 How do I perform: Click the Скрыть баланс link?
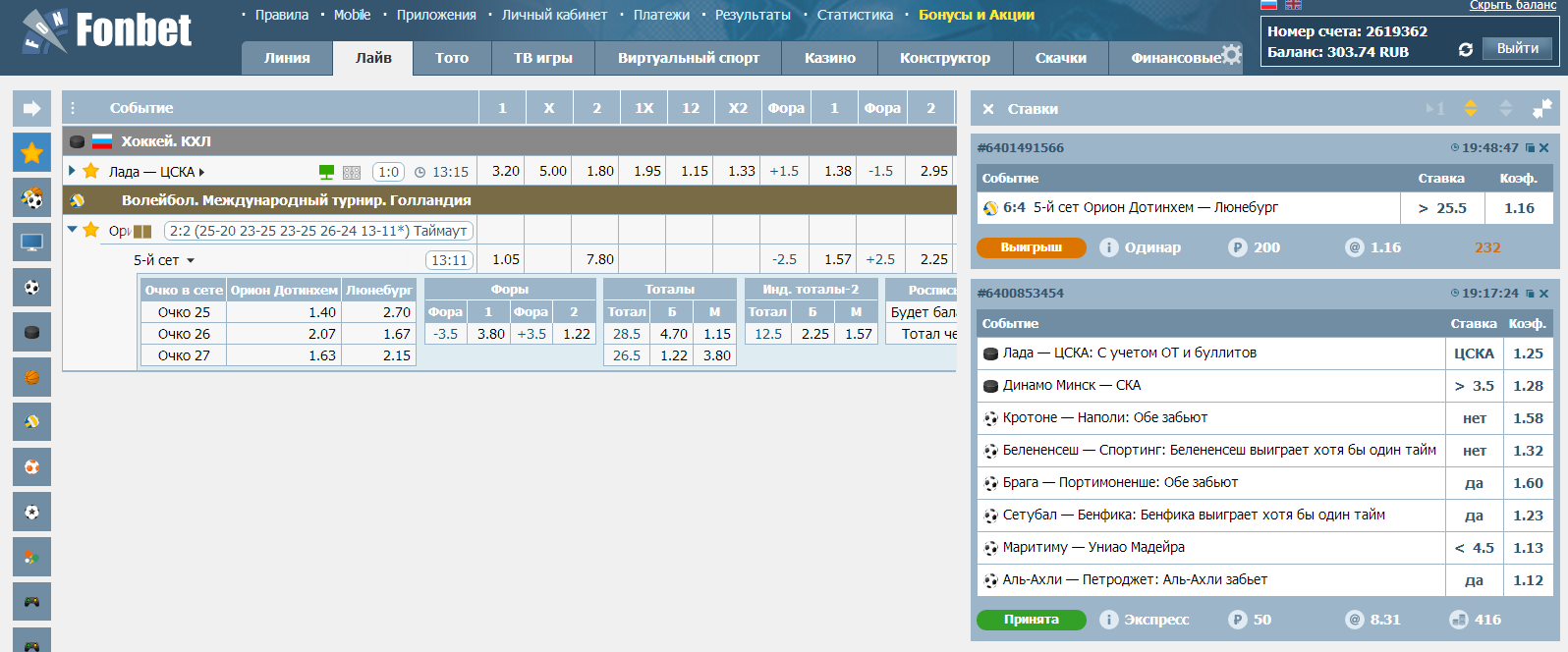click(1512, 5)
